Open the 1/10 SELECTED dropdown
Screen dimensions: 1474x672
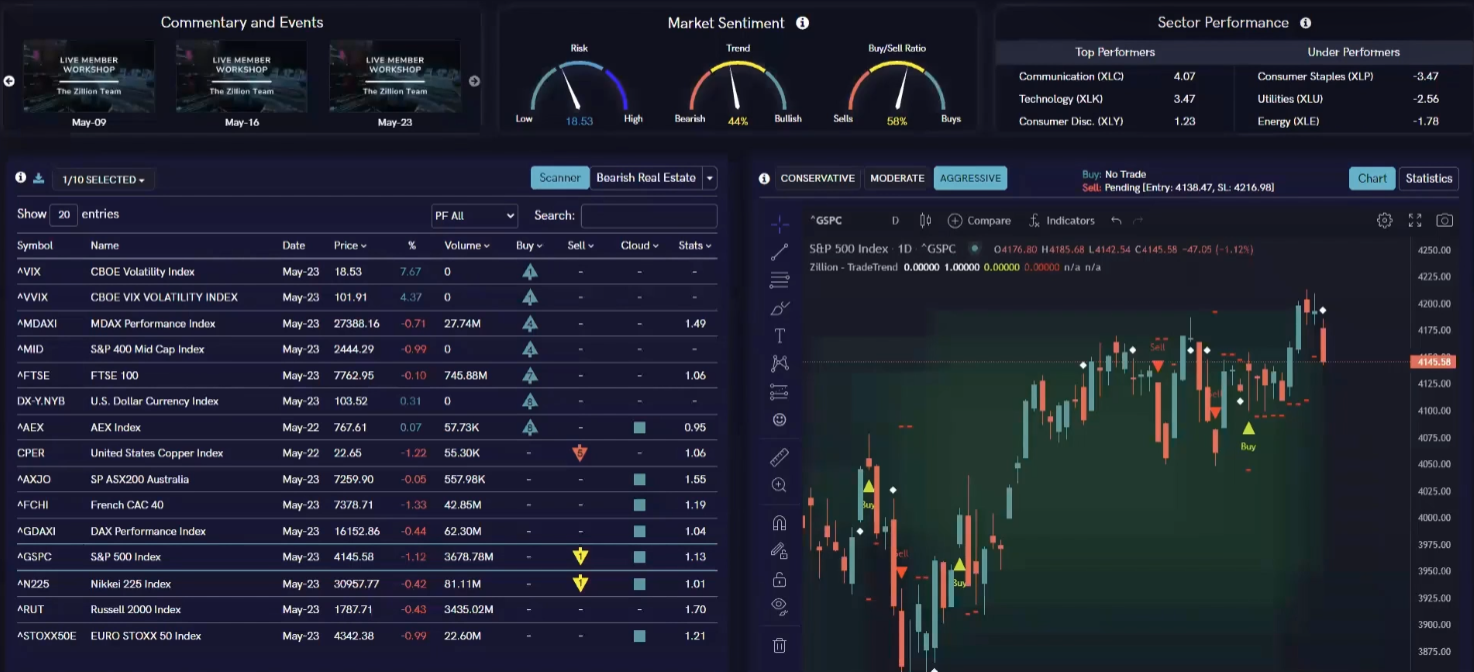[x=103, y=178]
